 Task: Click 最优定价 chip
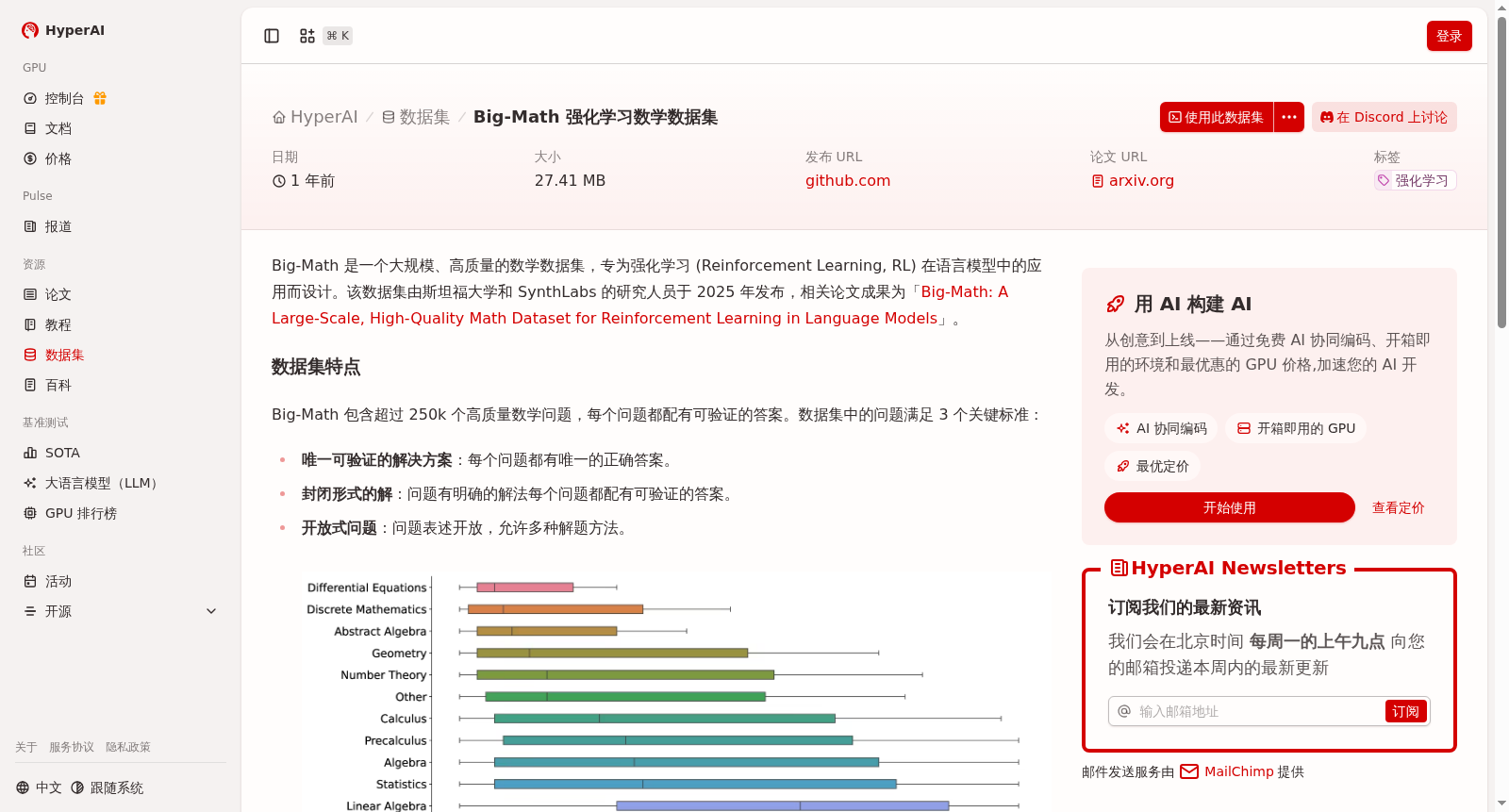[1152, 466]
